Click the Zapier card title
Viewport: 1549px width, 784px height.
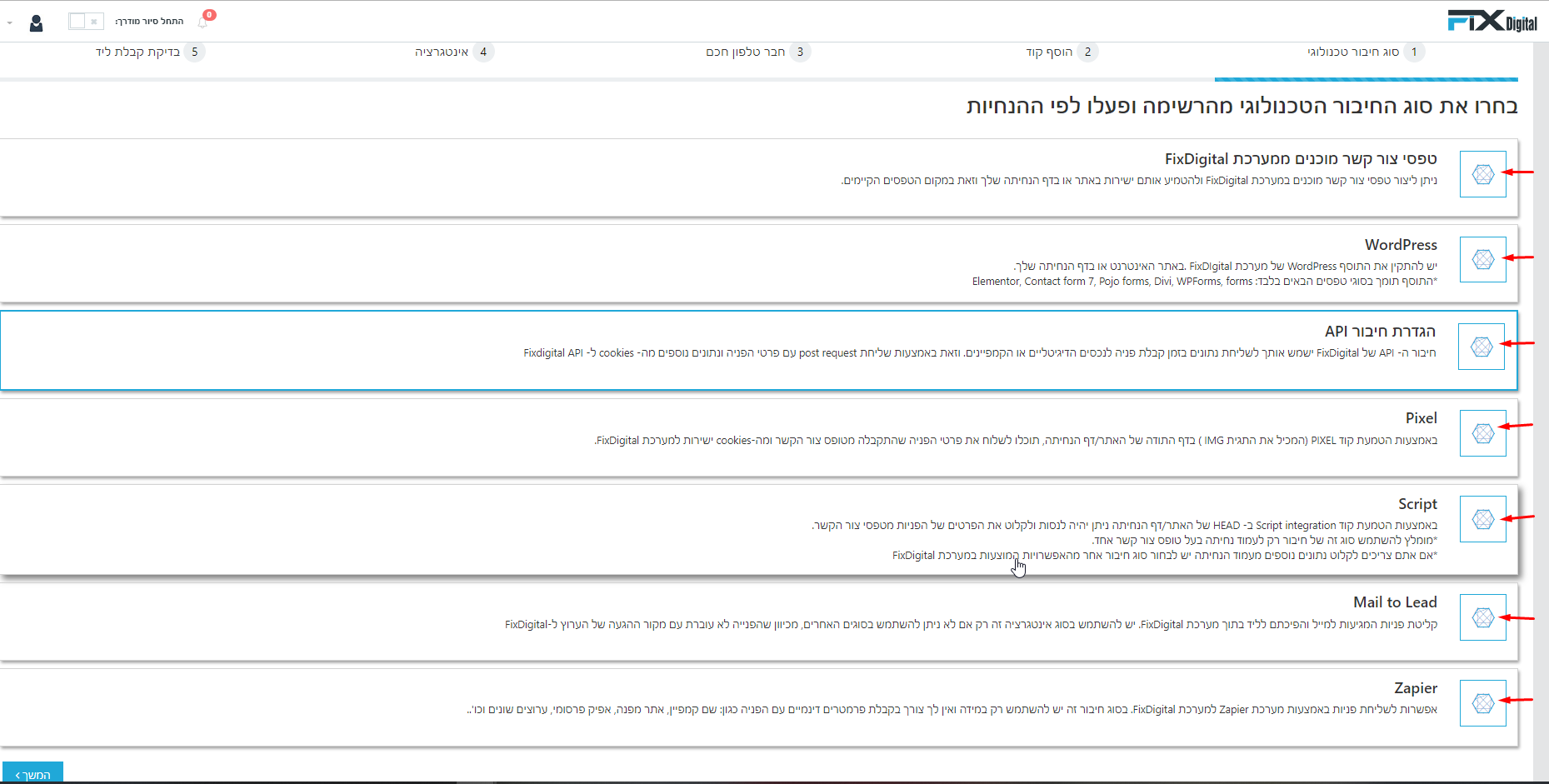click(1416, 688)
